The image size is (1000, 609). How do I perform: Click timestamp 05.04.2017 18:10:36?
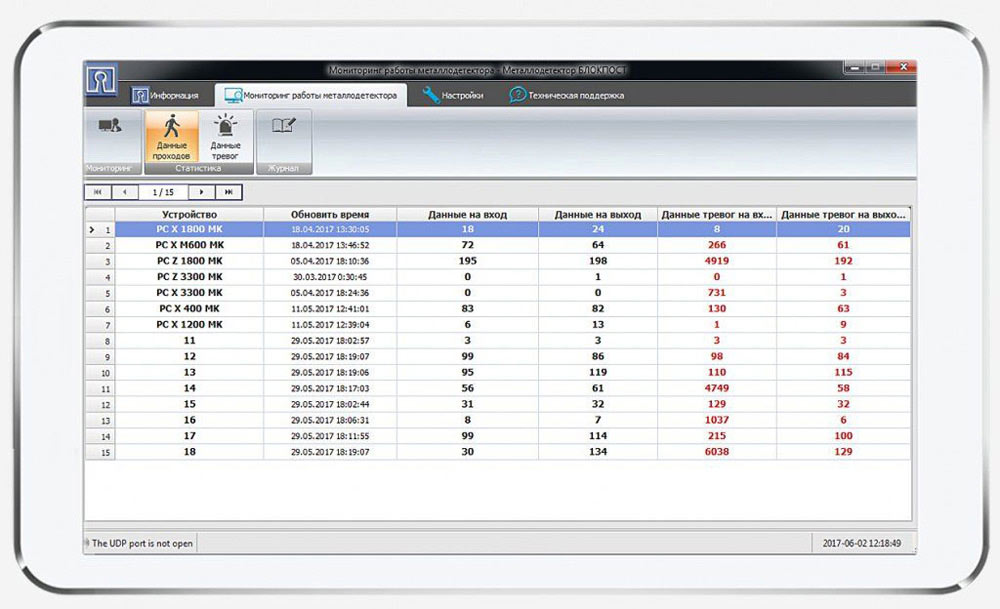click(330, 261)
